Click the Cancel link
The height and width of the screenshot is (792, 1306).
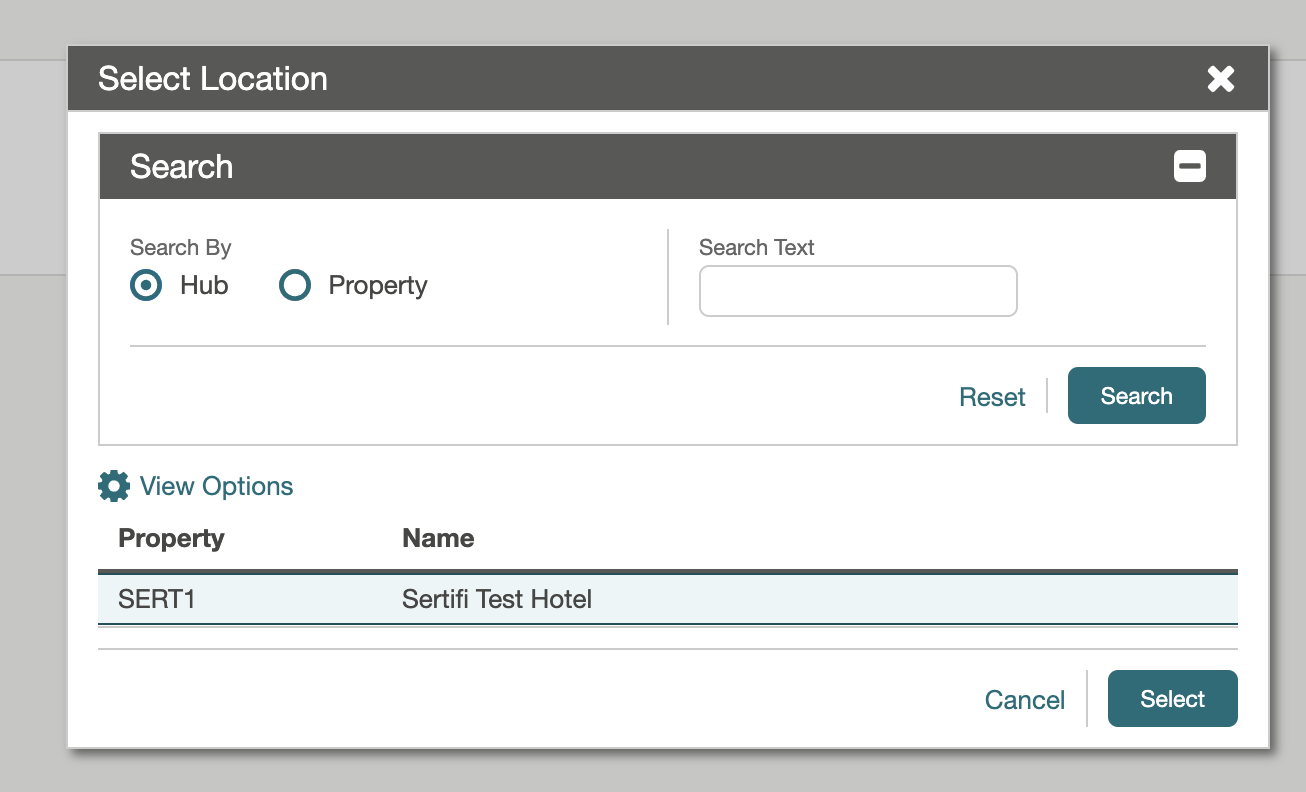(1025, 700)
